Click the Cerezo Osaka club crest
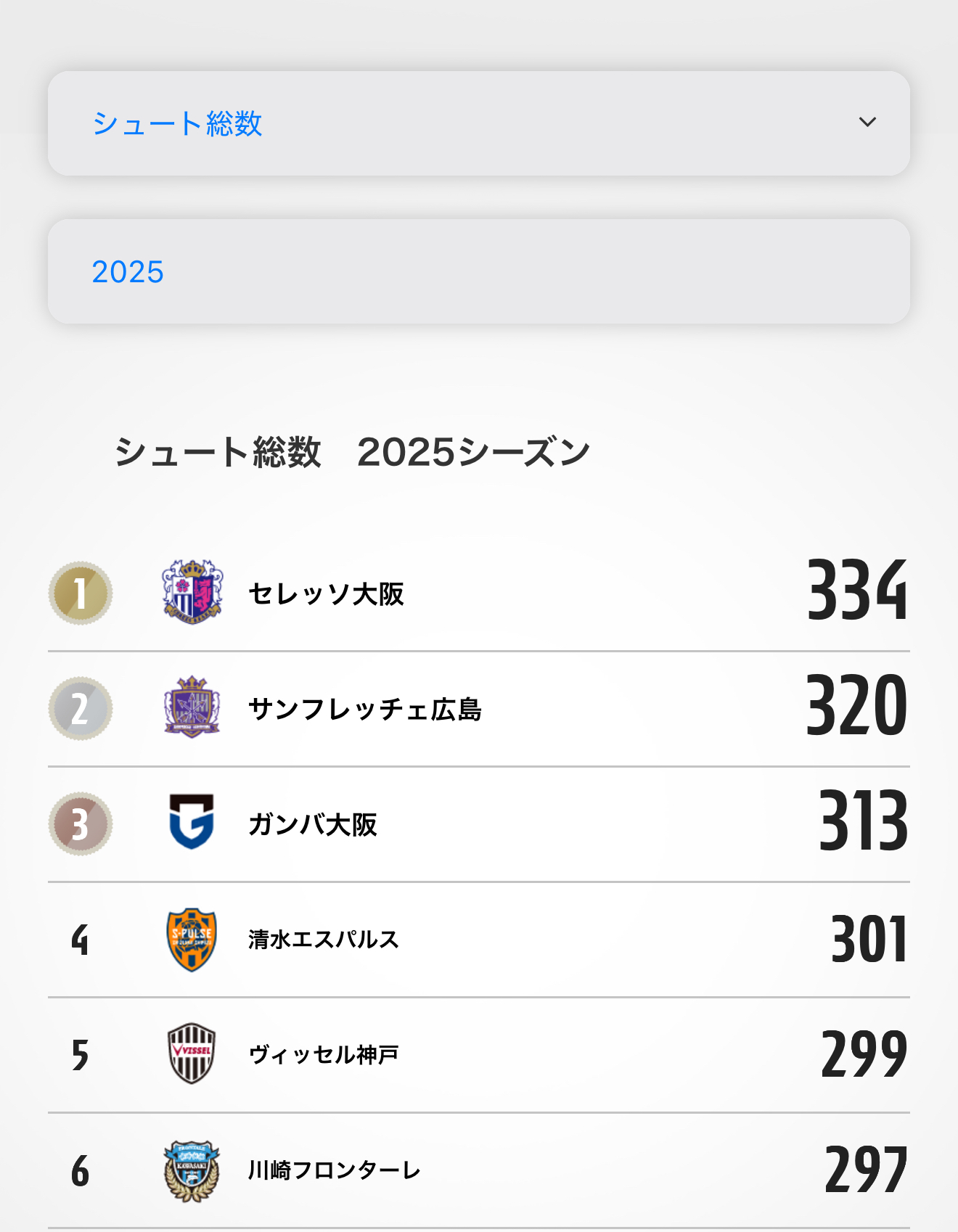The height and width of the screenshot is (1232, 958). tap(192, 592)
